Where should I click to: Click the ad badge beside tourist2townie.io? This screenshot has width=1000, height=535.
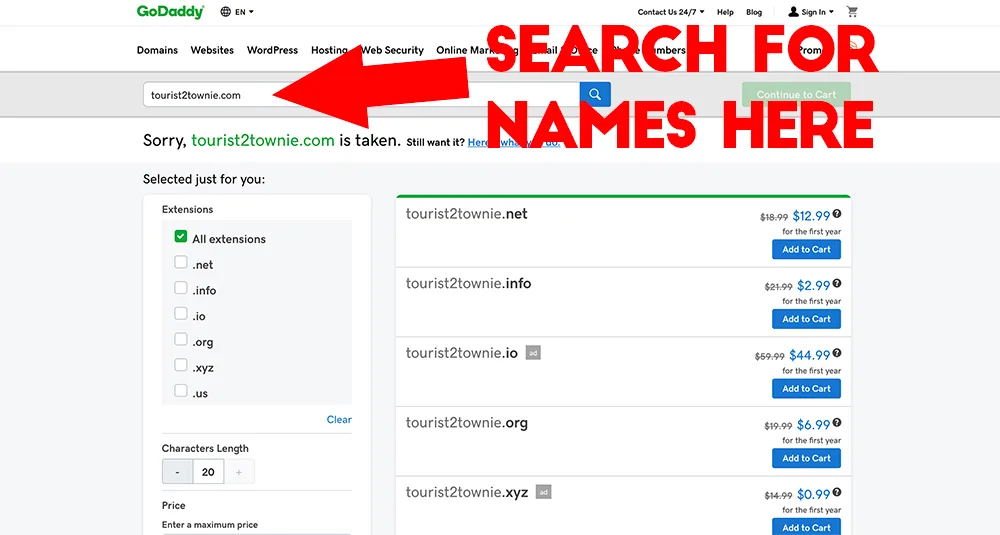[533, 353]
